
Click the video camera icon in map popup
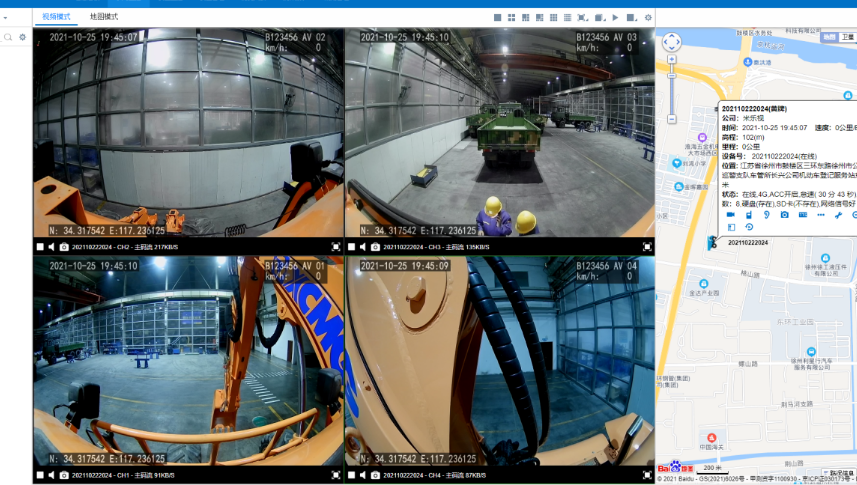tap(730, 215)
